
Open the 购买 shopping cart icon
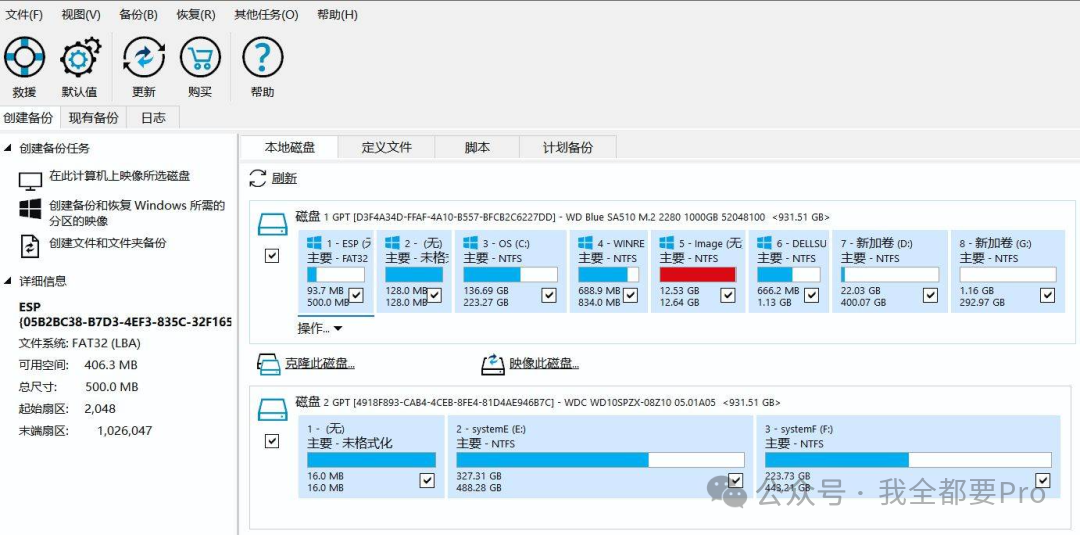[200, 58]
